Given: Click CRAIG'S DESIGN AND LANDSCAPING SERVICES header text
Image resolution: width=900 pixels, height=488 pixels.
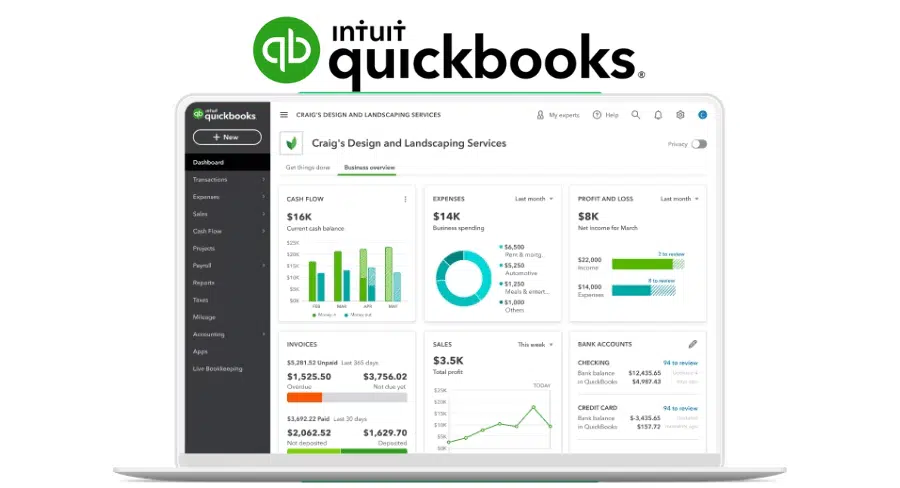Looking at the screenshot, I should pyautogui.click(x=368, y=115).
